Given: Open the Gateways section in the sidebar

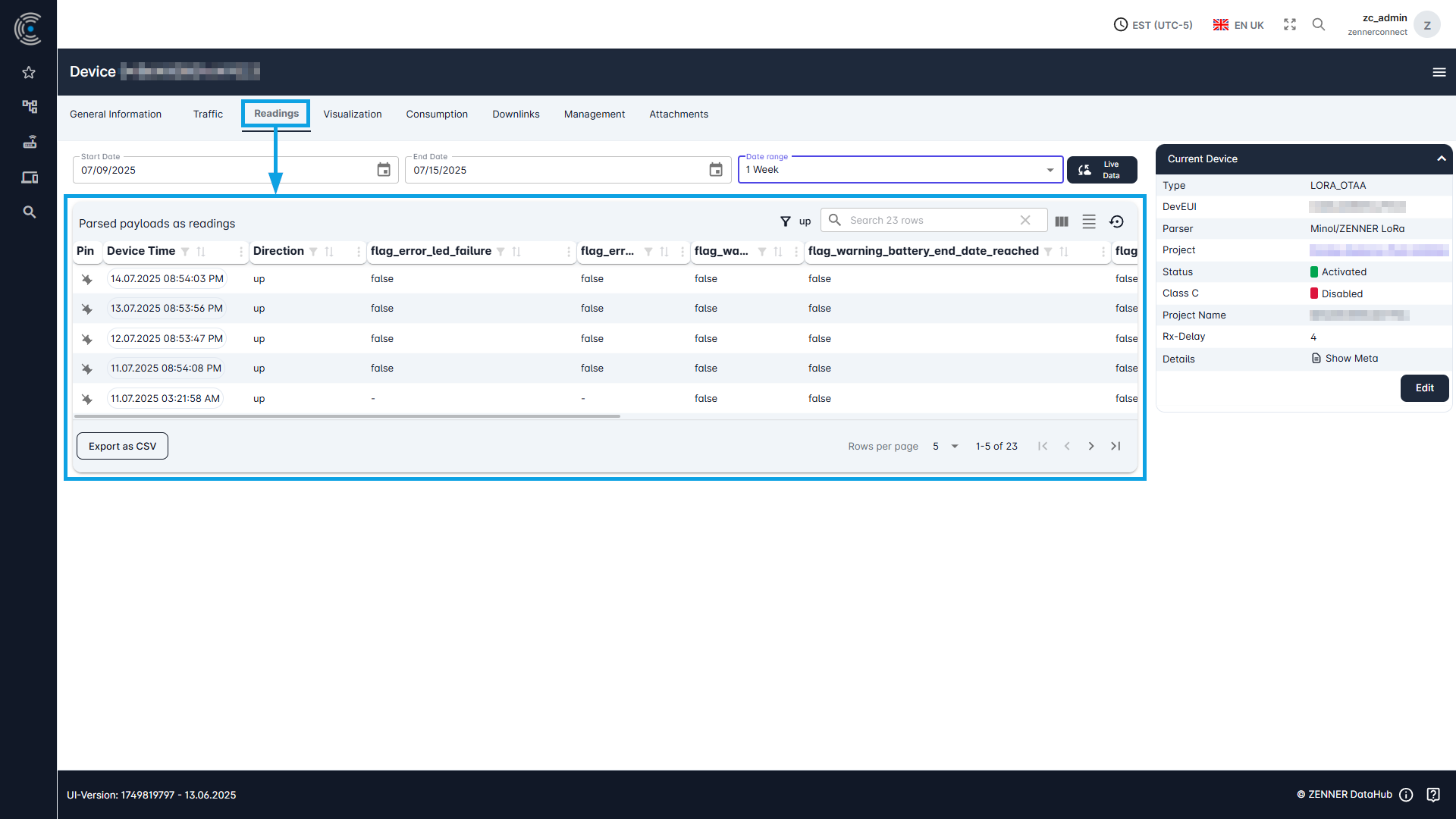Looking at the screenshot, I should (29, 142).
